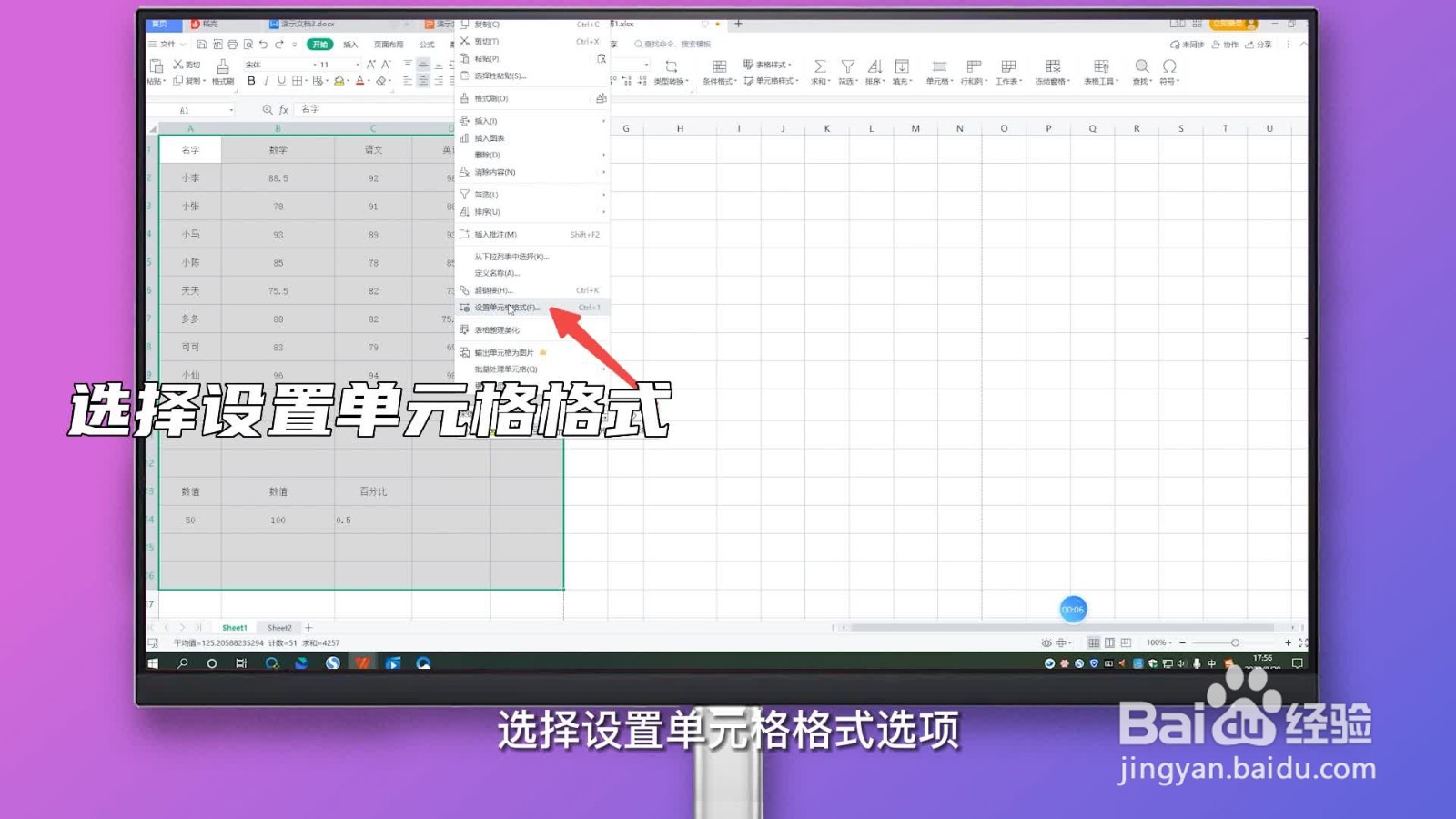Choose 超链接(H) in the context menu
This screenshot has height=819, width=1456.
[x=531, y=290]
